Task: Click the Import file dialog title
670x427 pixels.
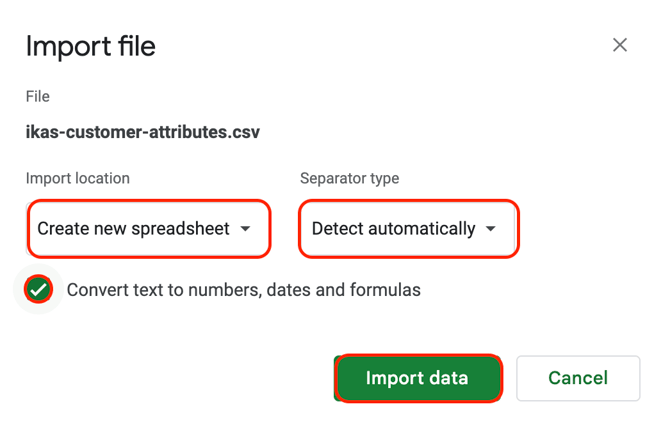Action: (x=91, y=46)
